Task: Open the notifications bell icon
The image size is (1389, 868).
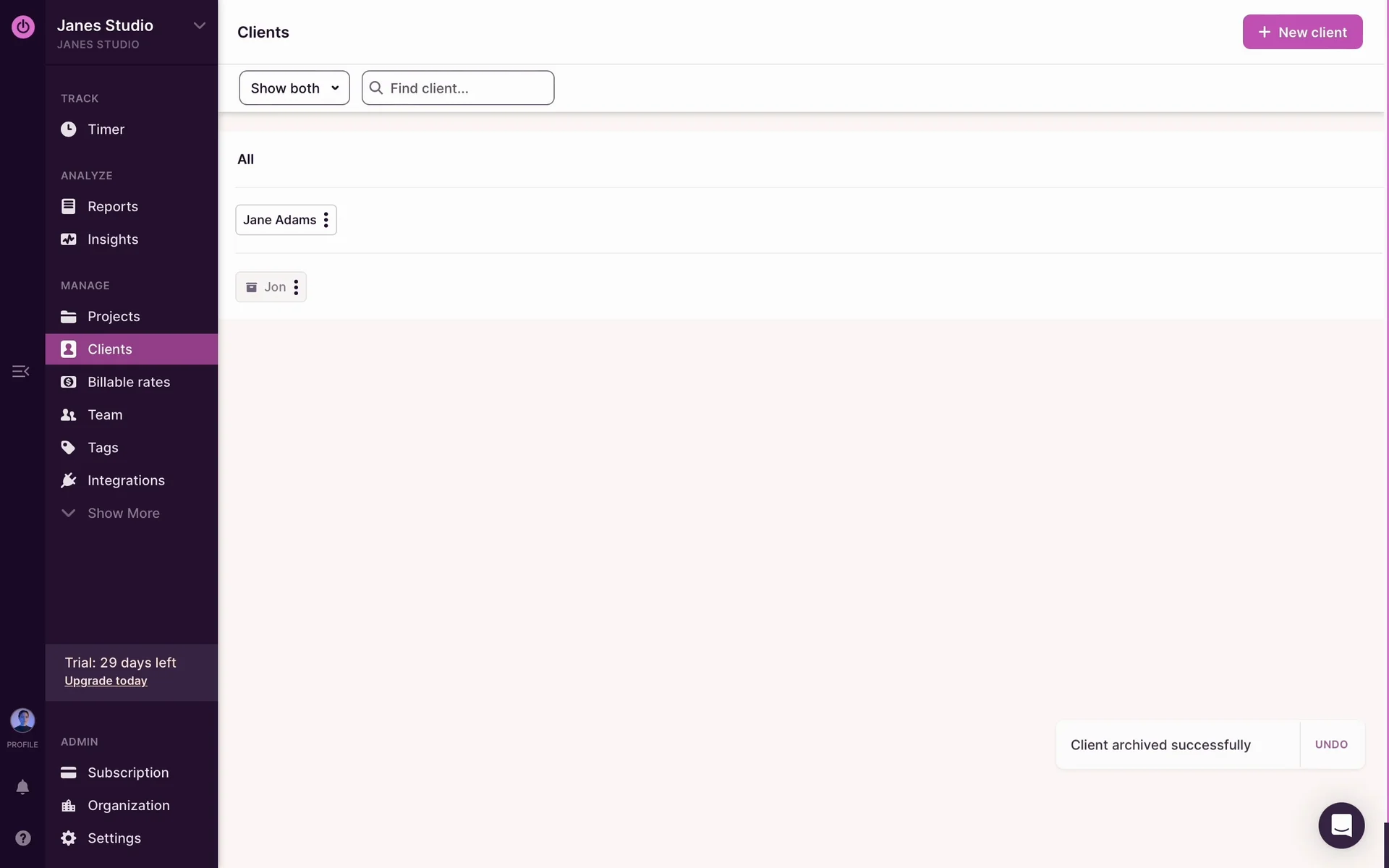Action: point(22,787)
